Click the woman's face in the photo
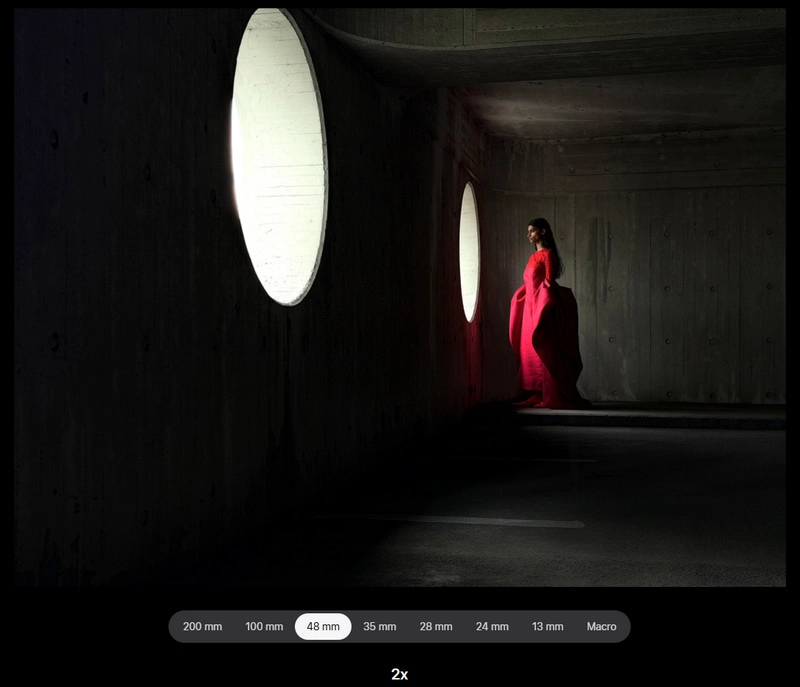Viewport: 800px width, 687px height. pos(534,234)
